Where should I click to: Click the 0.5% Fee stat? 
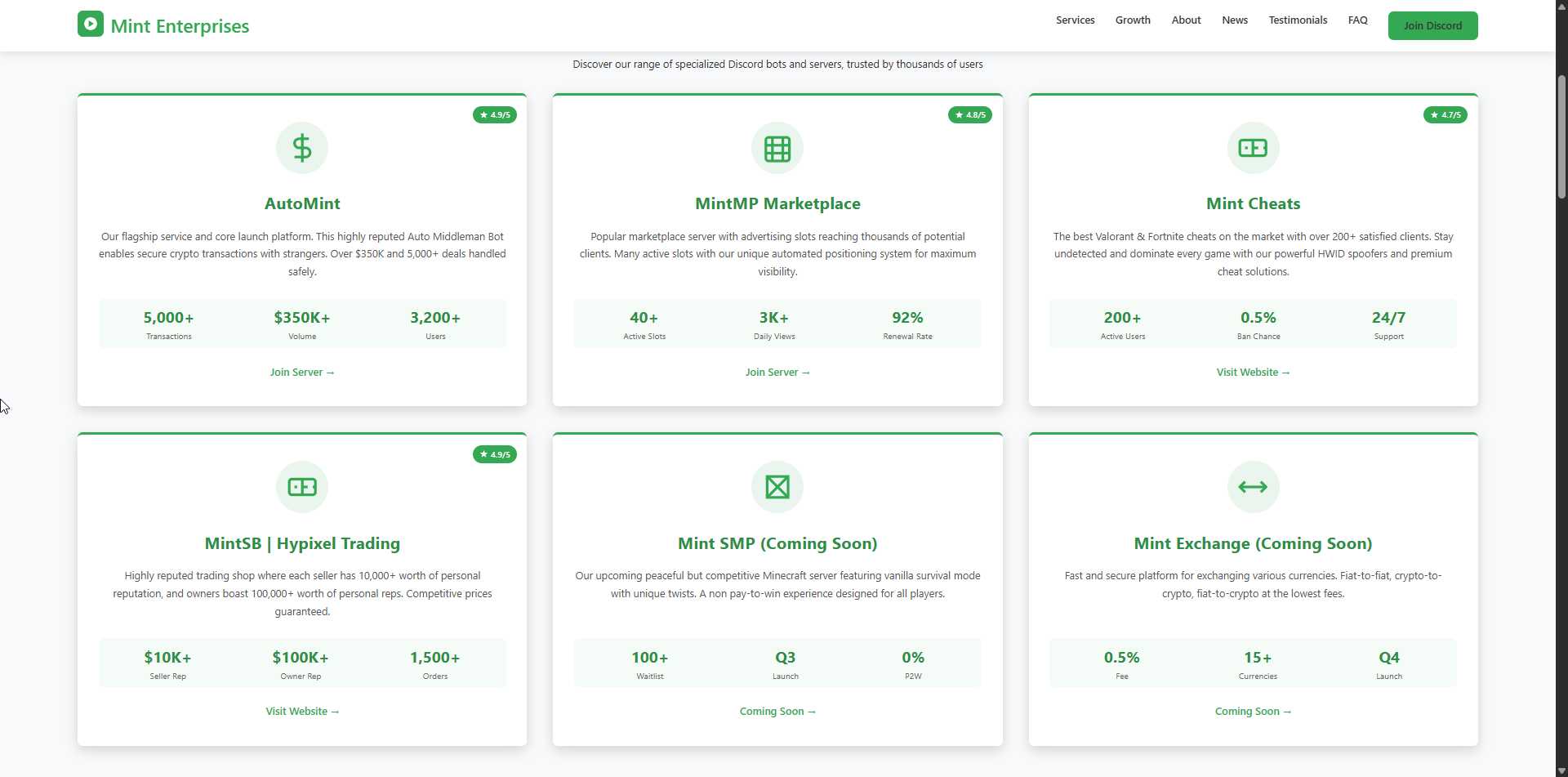[x=1122, y=664]
